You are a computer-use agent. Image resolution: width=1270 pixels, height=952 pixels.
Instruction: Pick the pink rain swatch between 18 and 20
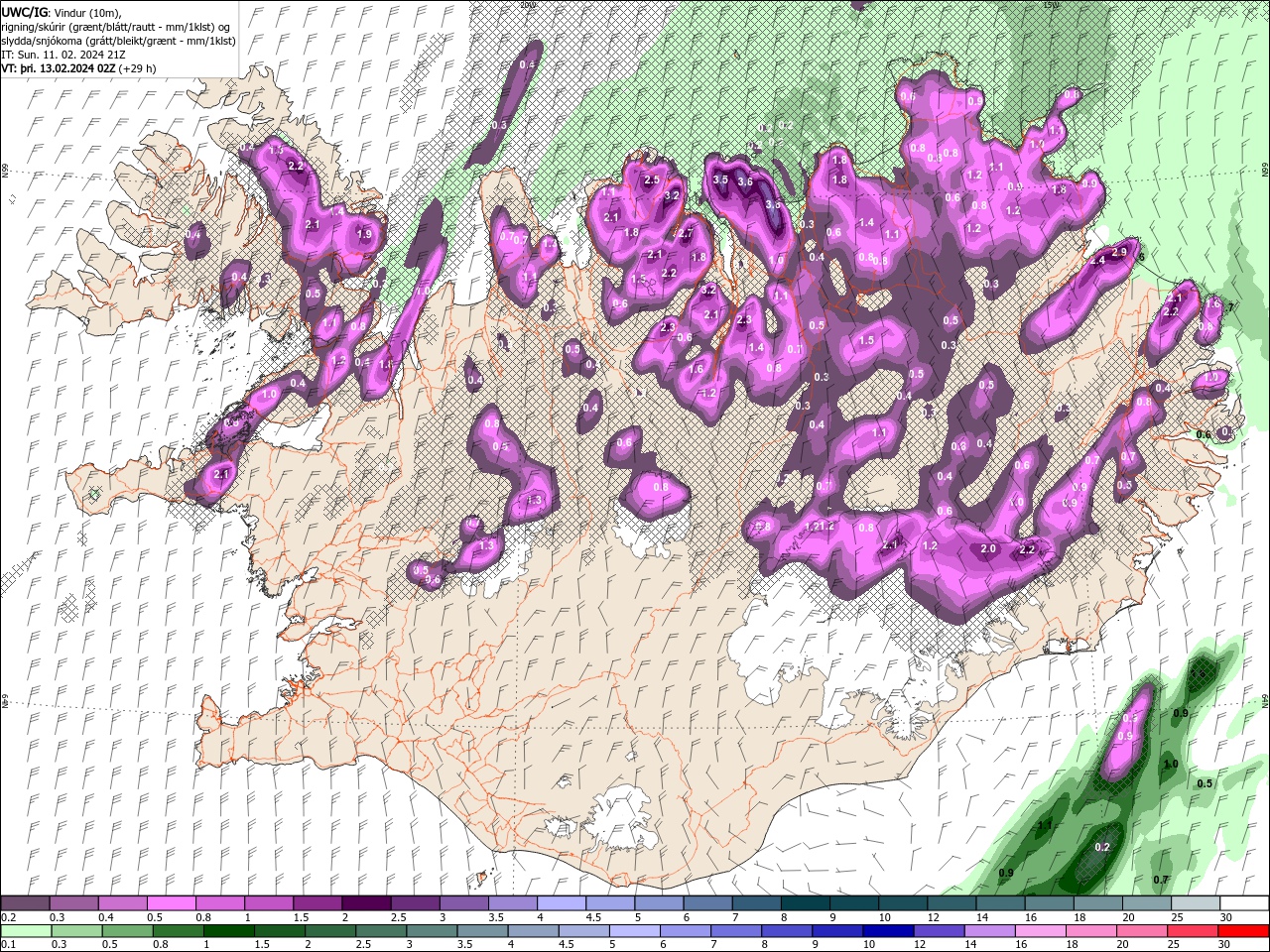[1091, 931]
